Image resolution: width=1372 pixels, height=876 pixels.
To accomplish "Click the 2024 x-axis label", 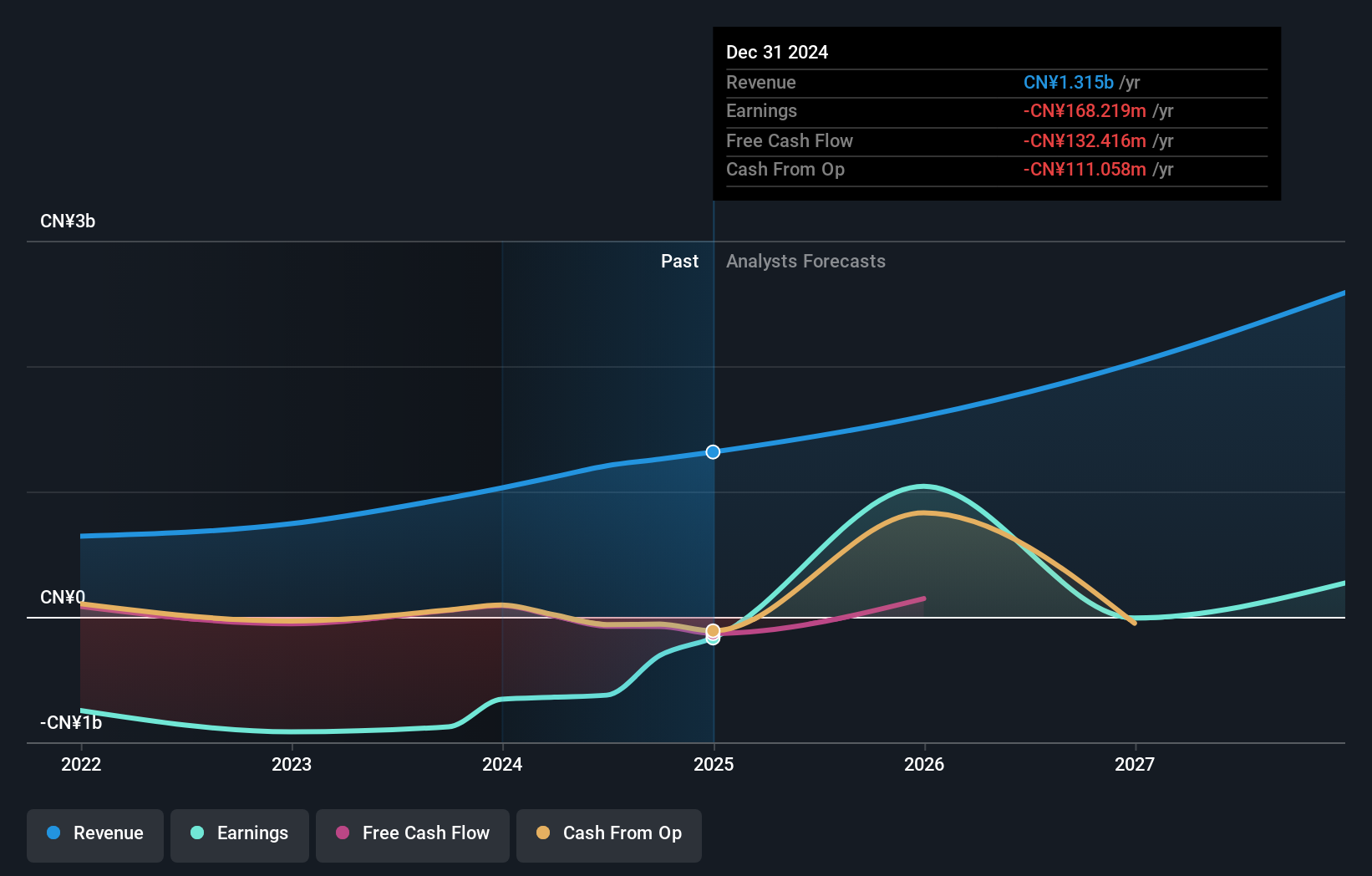I will click(502, 764).
